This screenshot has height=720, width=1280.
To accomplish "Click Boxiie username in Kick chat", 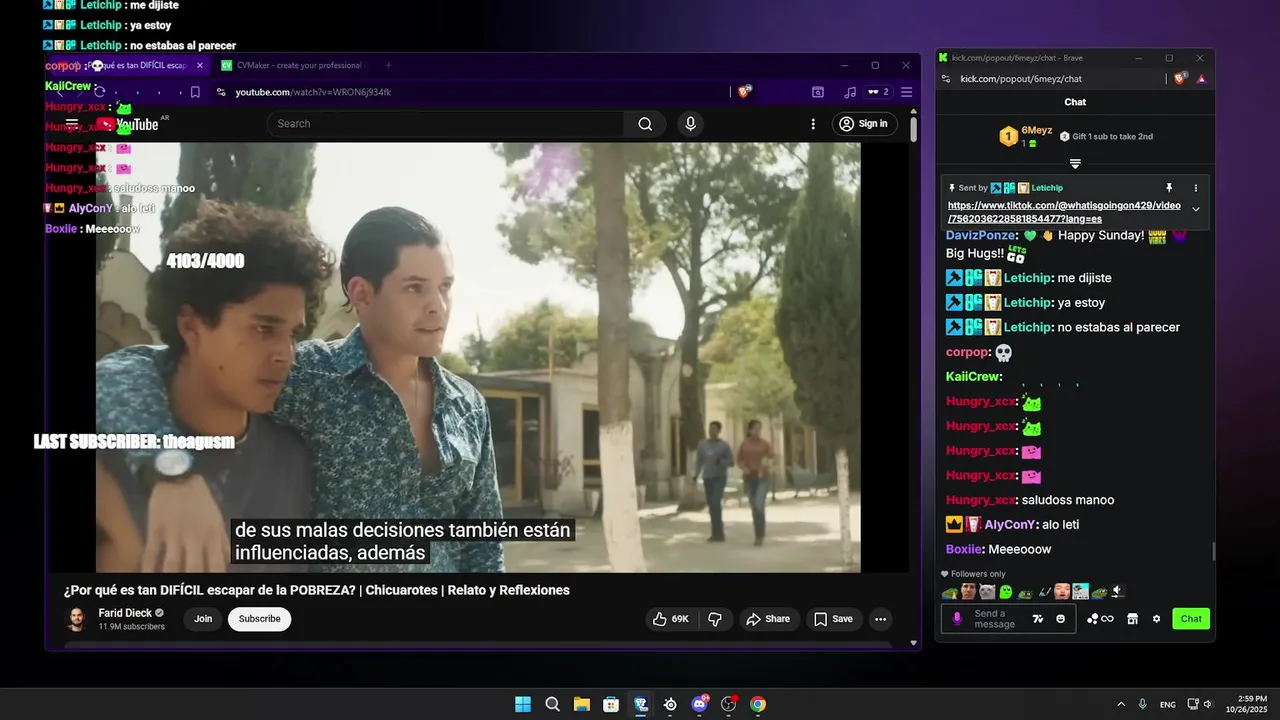I will pyautogui.click(x=963, y=549).
